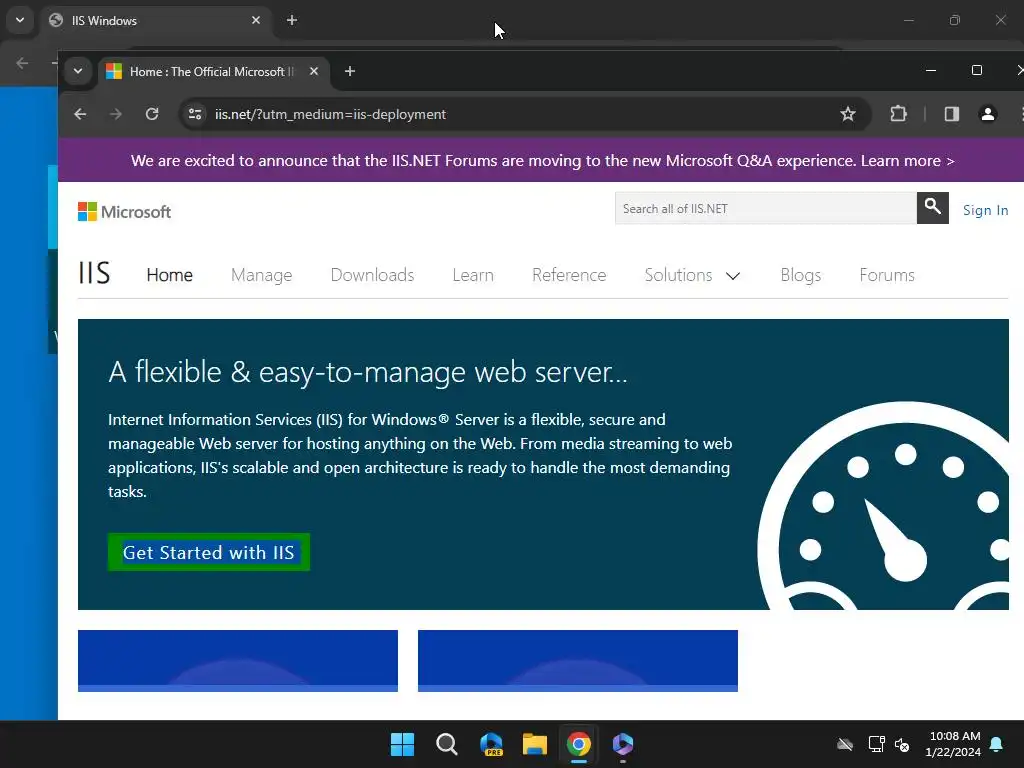Open taskbar Search
Screen dimensions: 1024x768
click(x=447, y=744)
